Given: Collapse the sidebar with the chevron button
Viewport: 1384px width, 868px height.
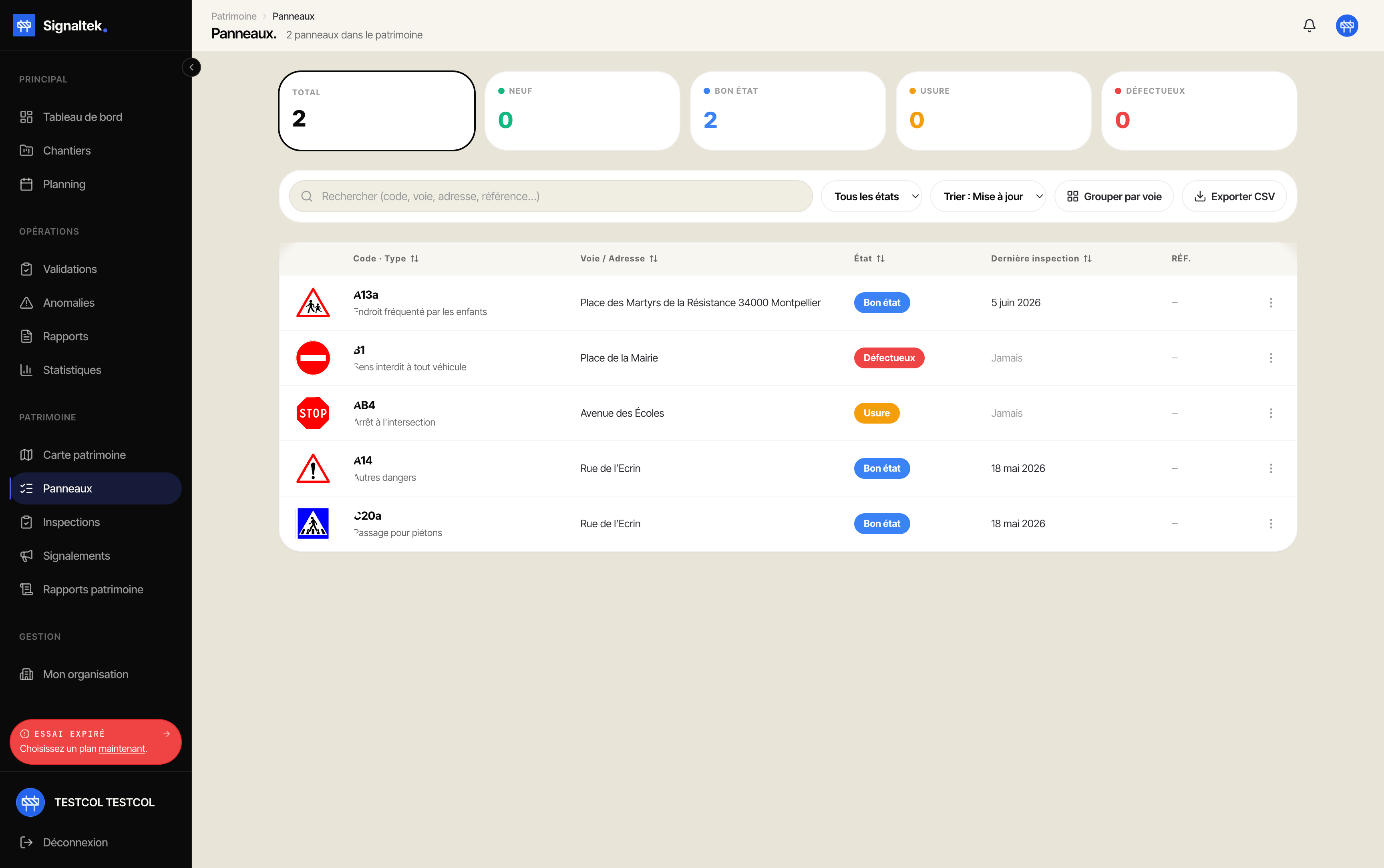Looking at the screenshot, I should 192,67.
